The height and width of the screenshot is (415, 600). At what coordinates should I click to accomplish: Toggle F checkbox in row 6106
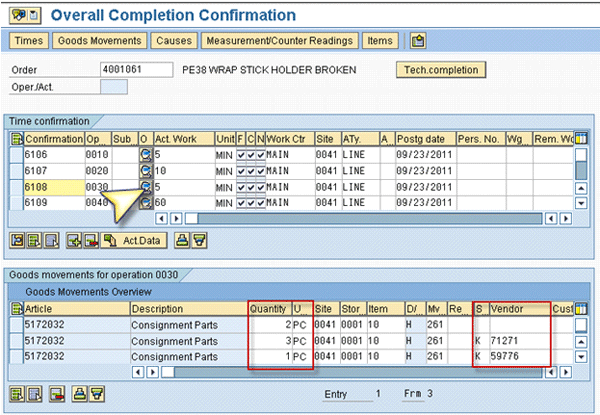coord(241,155)
